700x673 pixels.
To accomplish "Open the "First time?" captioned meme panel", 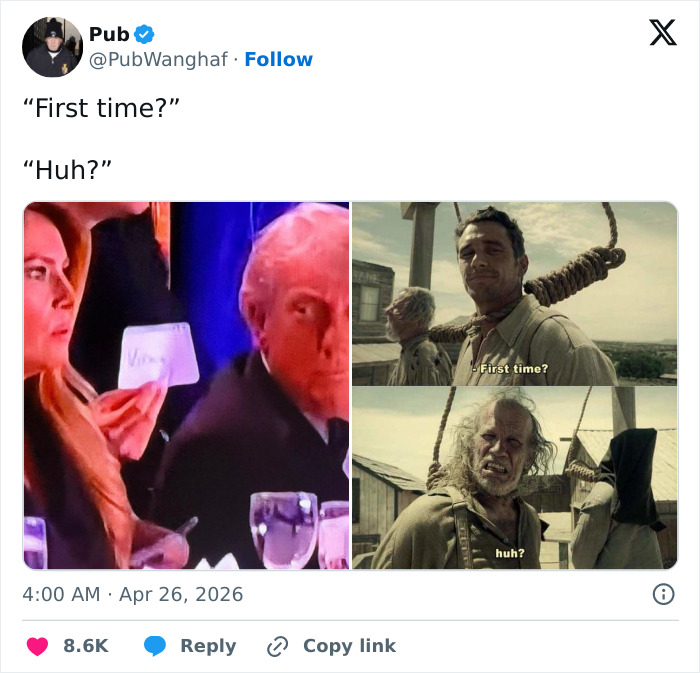I will [514, 293].
